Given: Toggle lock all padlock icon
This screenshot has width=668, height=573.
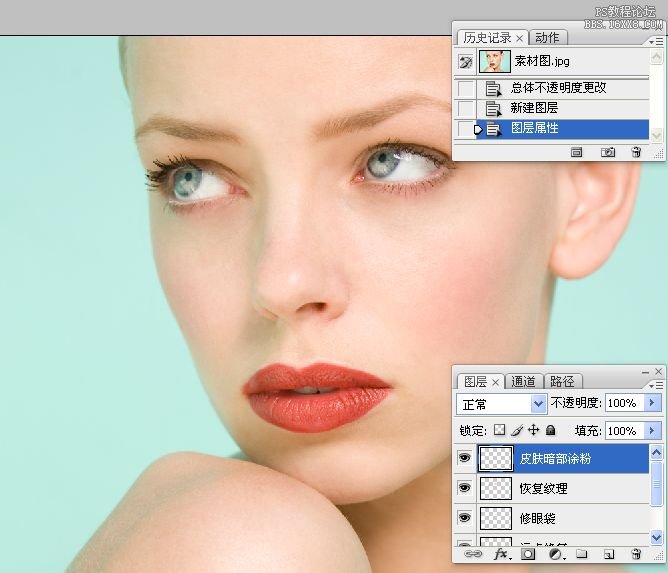Looking at the screenshot, I should (x=550, y=430).
